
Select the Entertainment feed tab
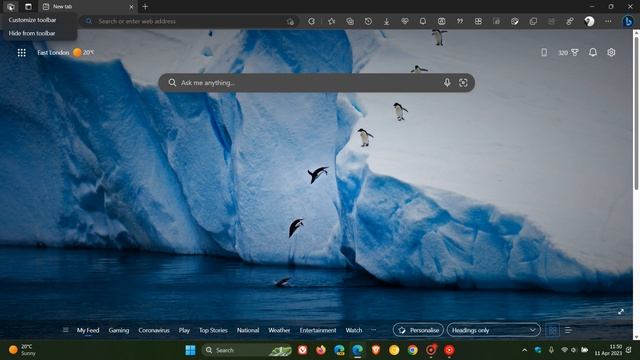(x=318, y=330)
